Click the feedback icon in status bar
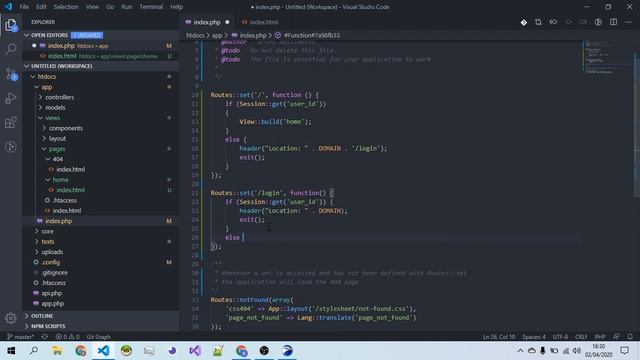This screenshot has height=360, width=640. (616, 337)
